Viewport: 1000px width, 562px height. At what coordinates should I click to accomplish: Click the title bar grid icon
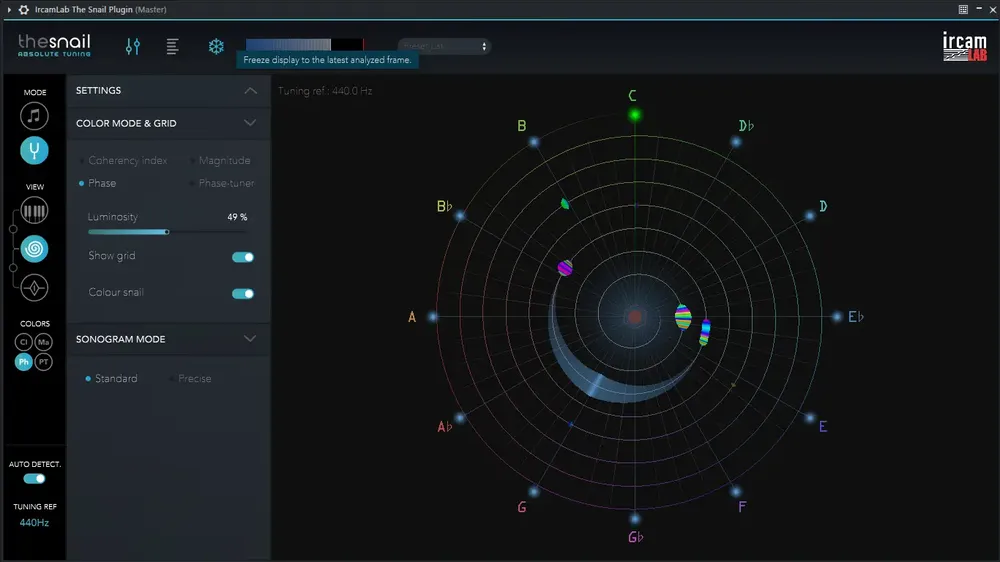point(963,9)
